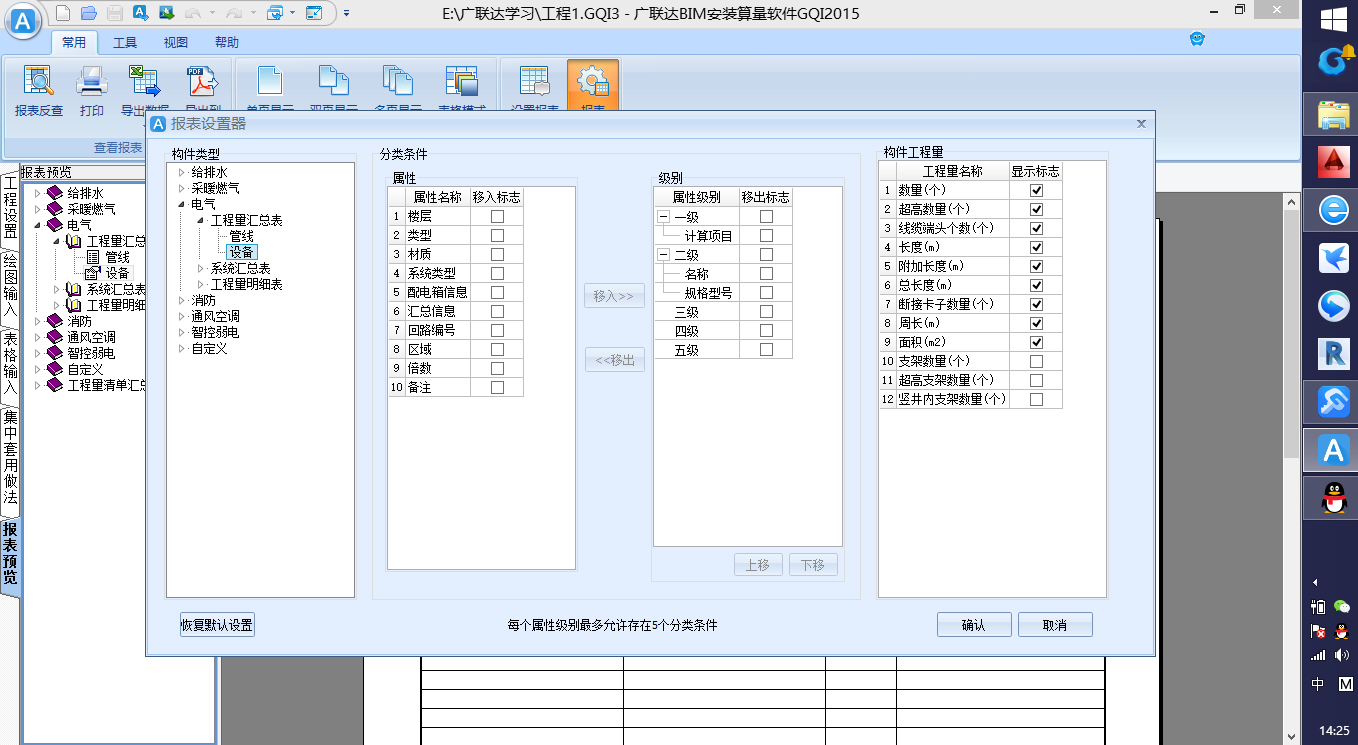1358x745 pixels.
Task: Click the open folder icon in quick access
Action: [x=89, y=13]
